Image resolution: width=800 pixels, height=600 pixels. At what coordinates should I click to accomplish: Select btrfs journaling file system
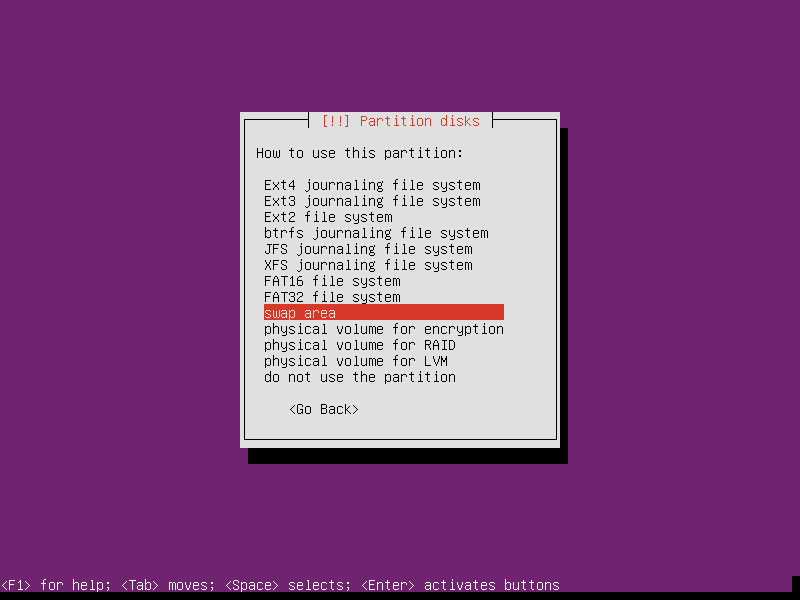click(376, 233)
